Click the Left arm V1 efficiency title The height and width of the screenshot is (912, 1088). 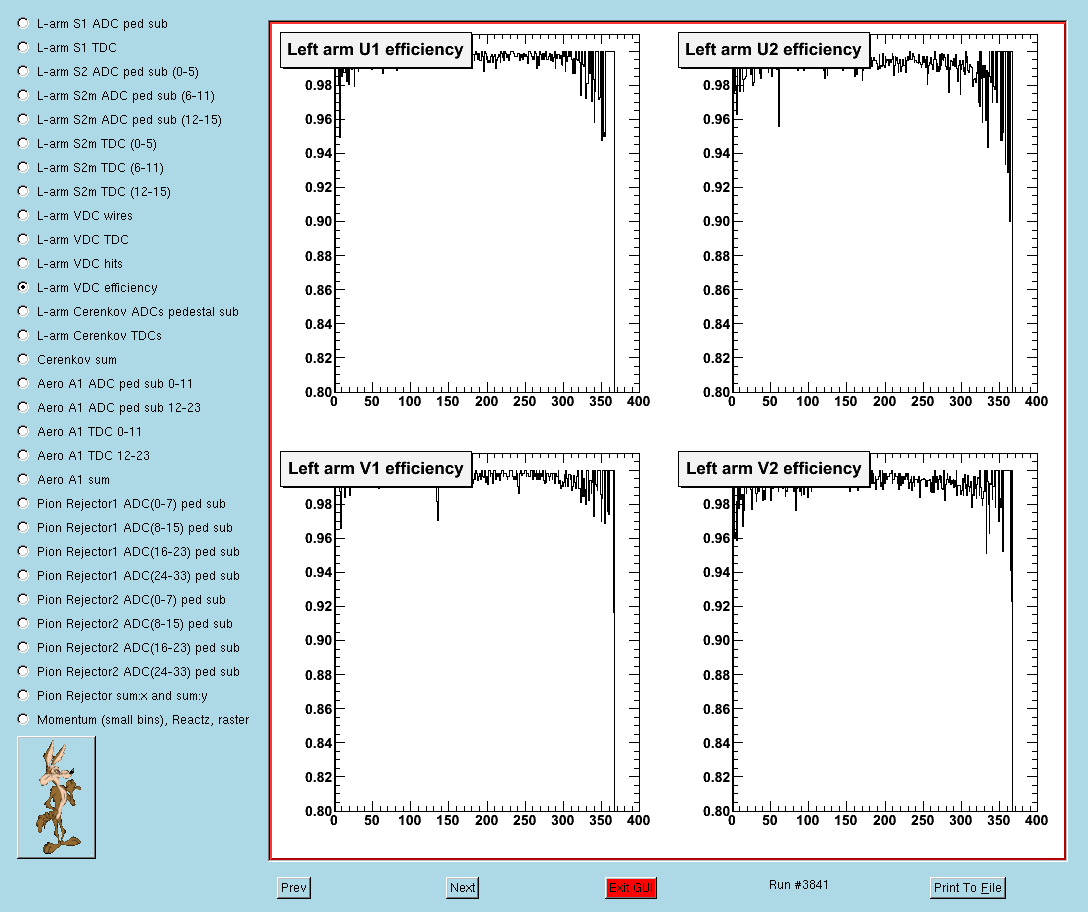(x=375, y=469)
